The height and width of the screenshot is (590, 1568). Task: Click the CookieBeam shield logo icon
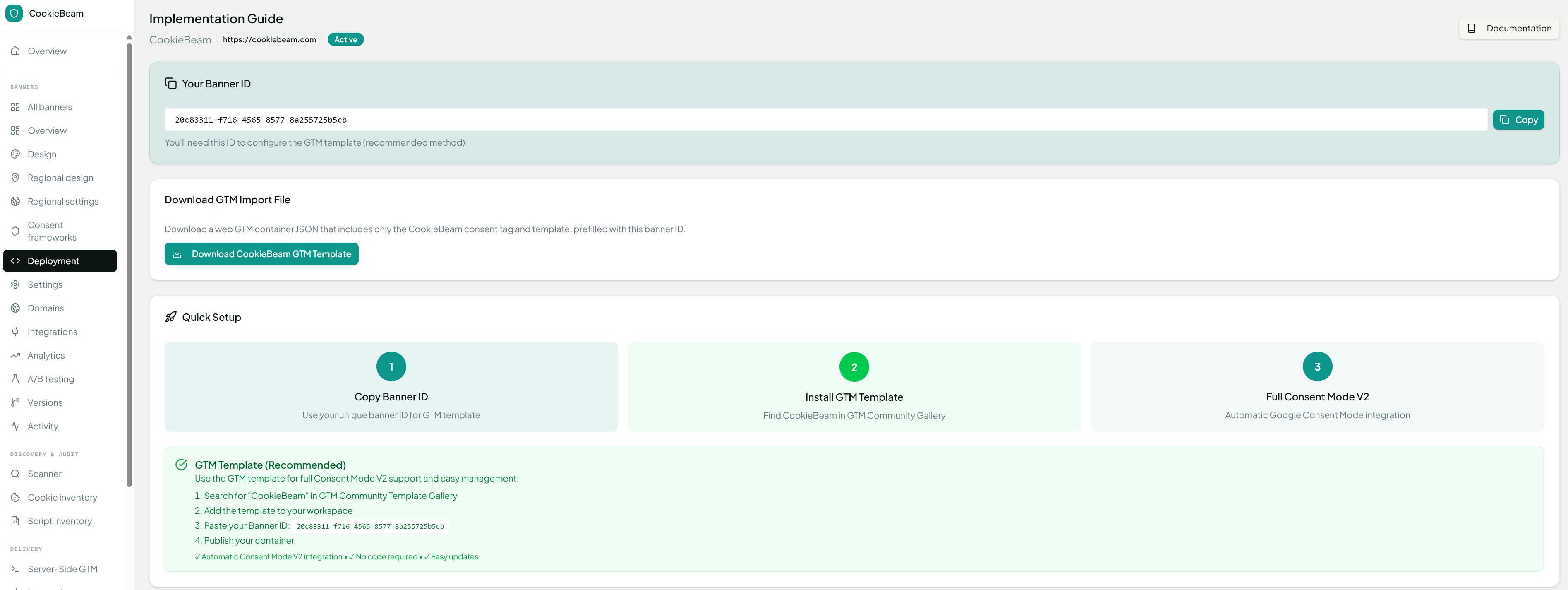coord(14,13)
